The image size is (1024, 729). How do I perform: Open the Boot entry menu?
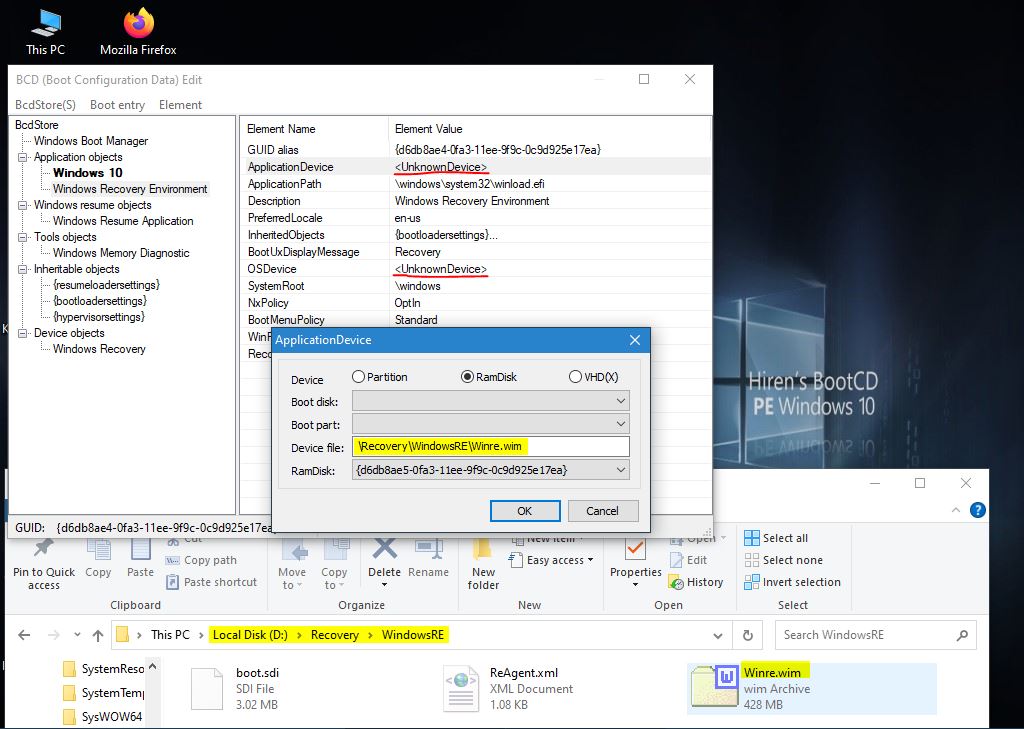(x=117, y=105)
